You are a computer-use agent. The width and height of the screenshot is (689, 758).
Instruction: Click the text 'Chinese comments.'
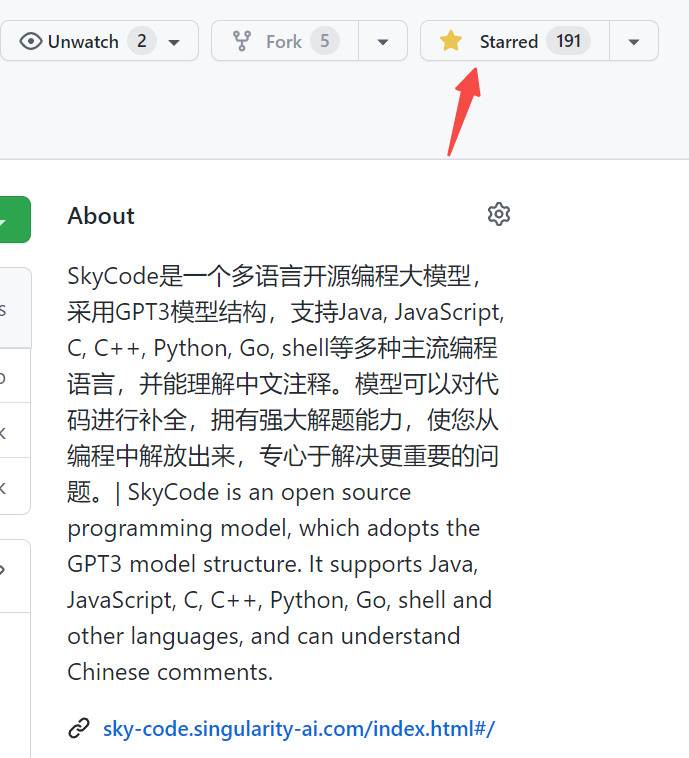coord(170,672)
